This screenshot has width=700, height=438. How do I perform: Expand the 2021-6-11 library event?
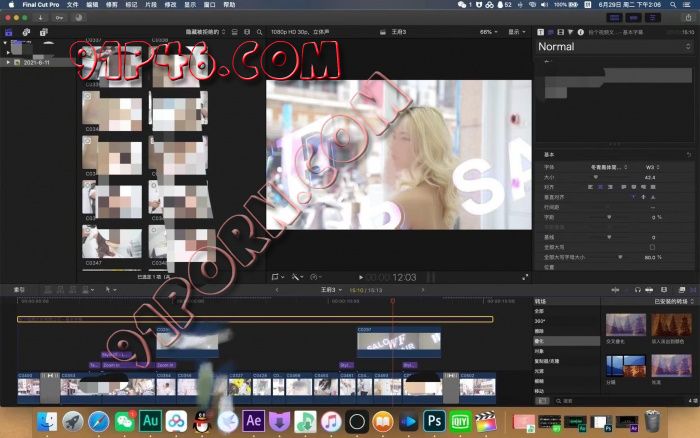pyautogui.click(x=8, y=62)
